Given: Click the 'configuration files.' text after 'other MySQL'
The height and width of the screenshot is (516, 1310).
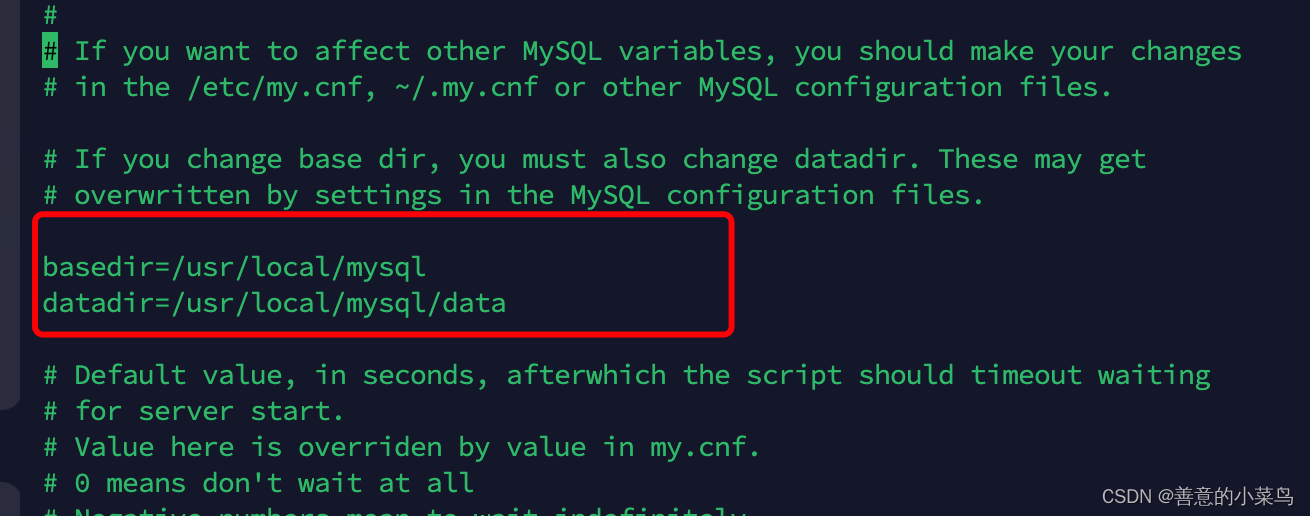Looking at the screenshot, I should coord(953,87).
